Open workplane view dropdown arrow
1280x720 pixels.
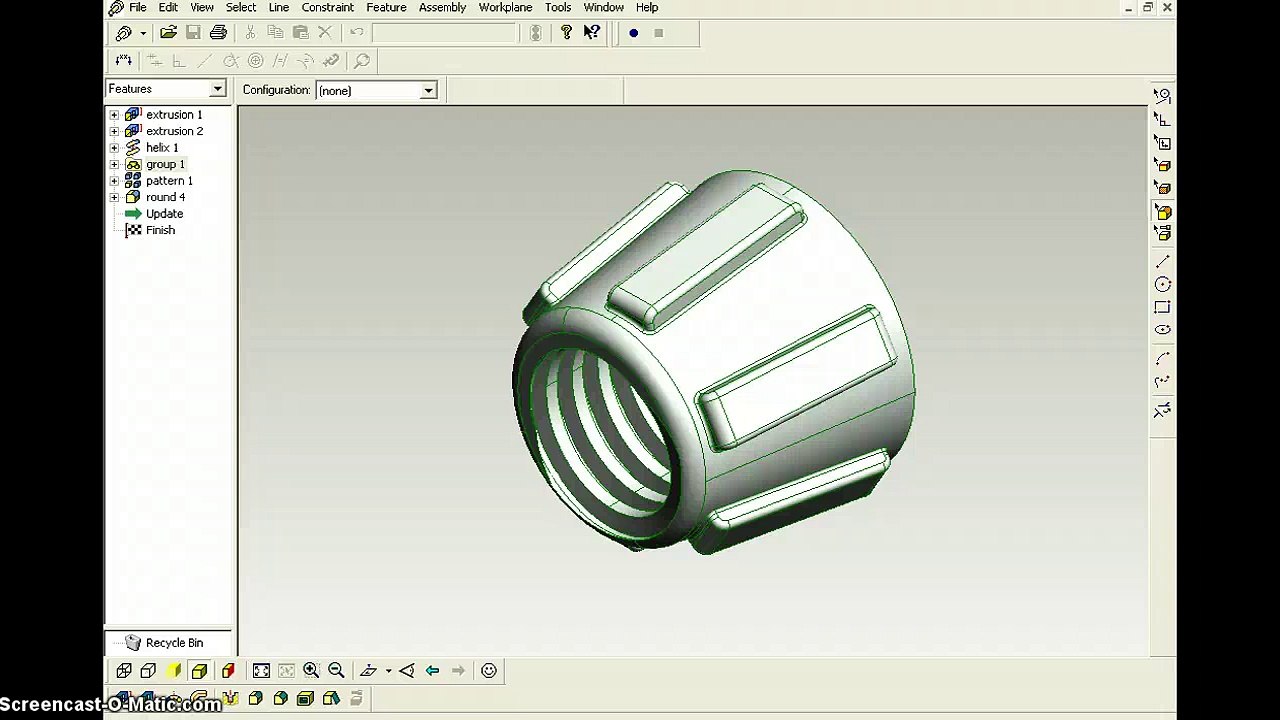[x=388, y=671]
